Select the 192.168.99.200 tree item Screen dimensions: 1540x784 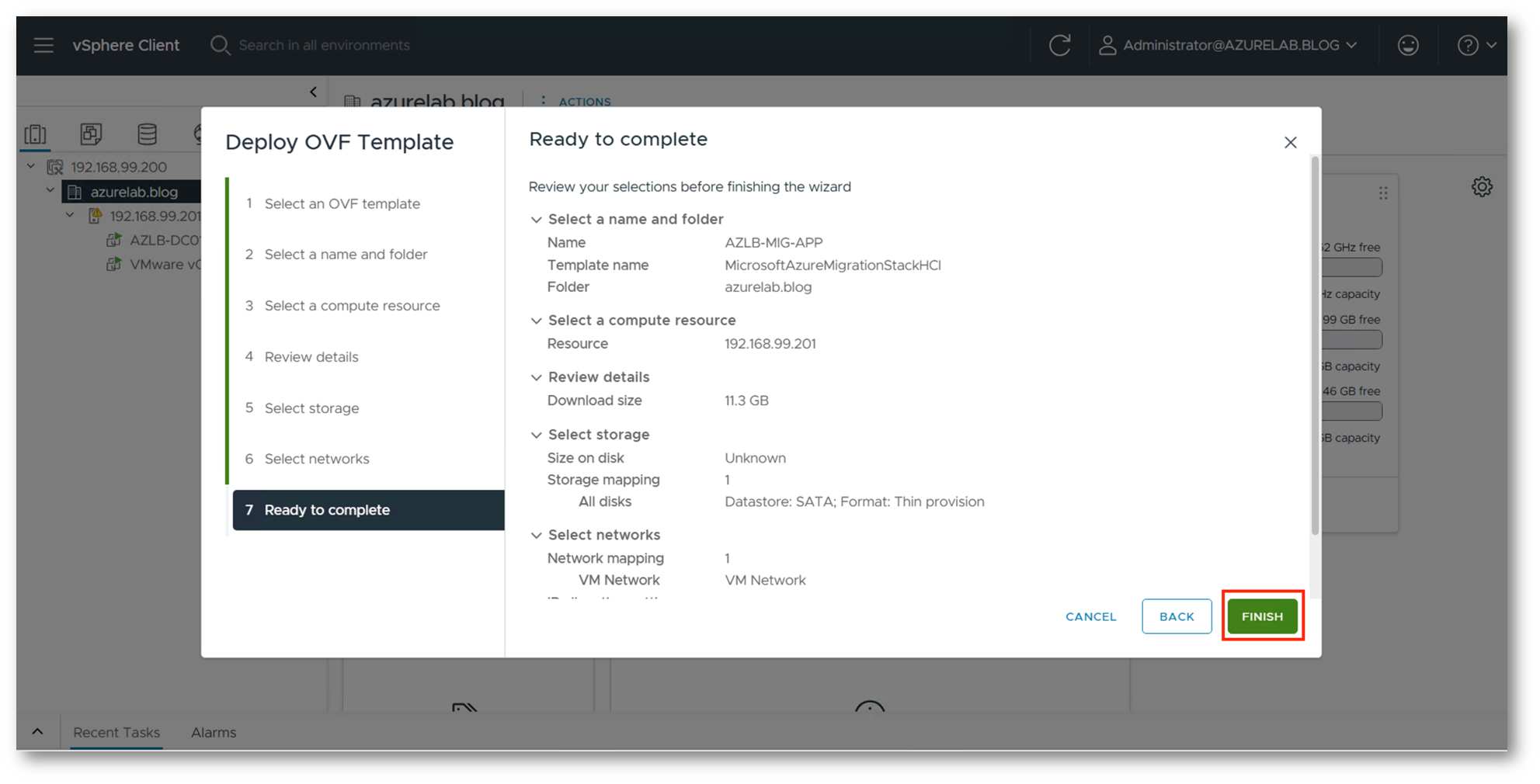tap(119, 167)
